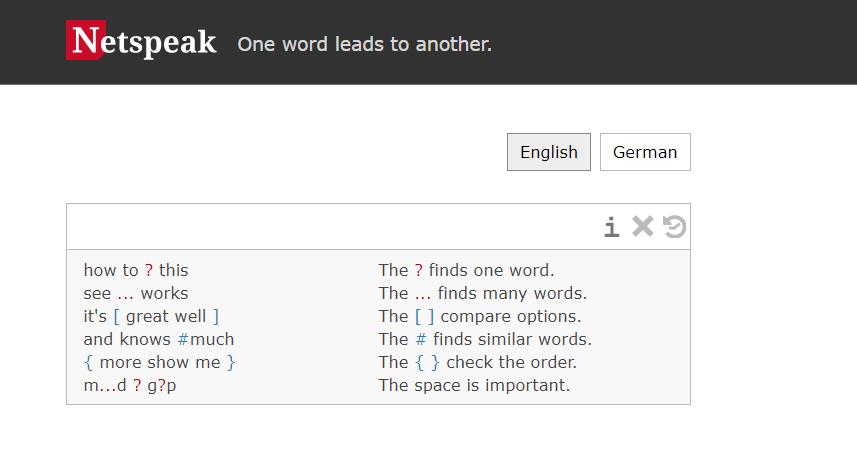Select the English language option
Screen dimensions: 857x453
[x=549, y=152]
